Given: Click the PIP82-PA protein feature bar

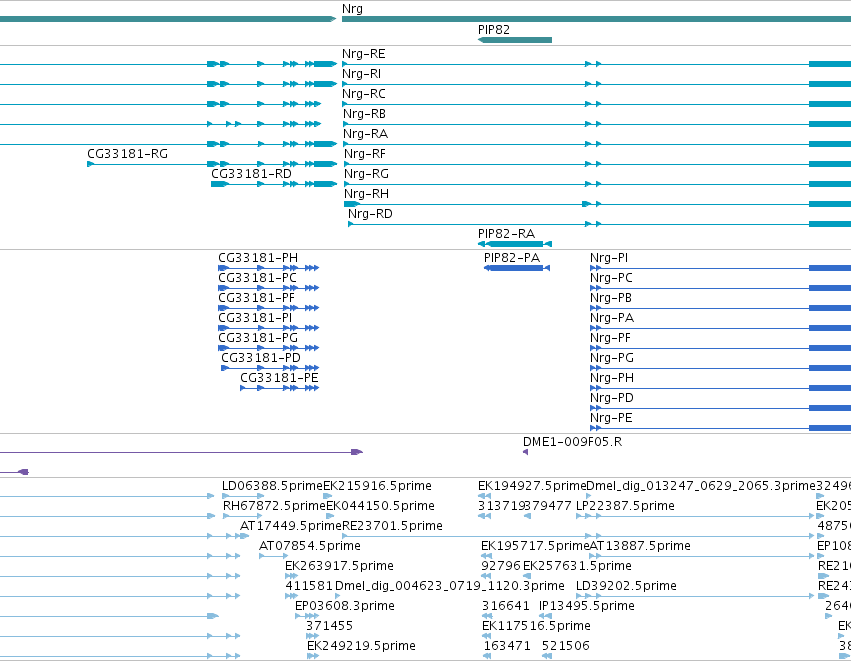Looking at the screenshot, I should [x=517, y=268].
